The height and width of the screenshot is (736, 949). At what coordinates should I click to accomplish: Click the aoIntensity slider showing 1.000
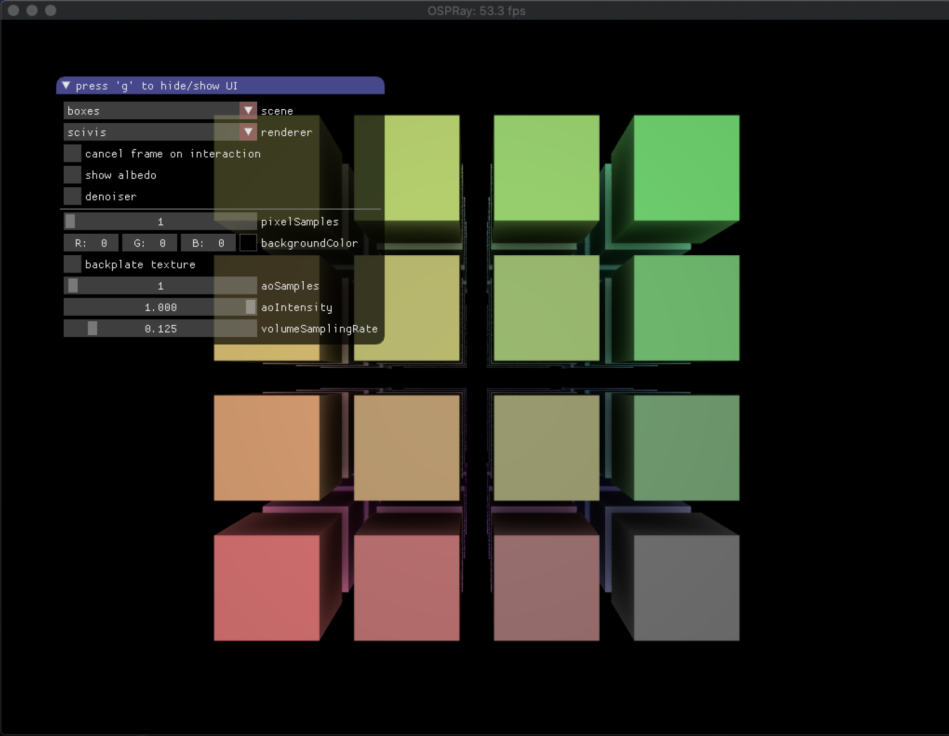(160, 307)
